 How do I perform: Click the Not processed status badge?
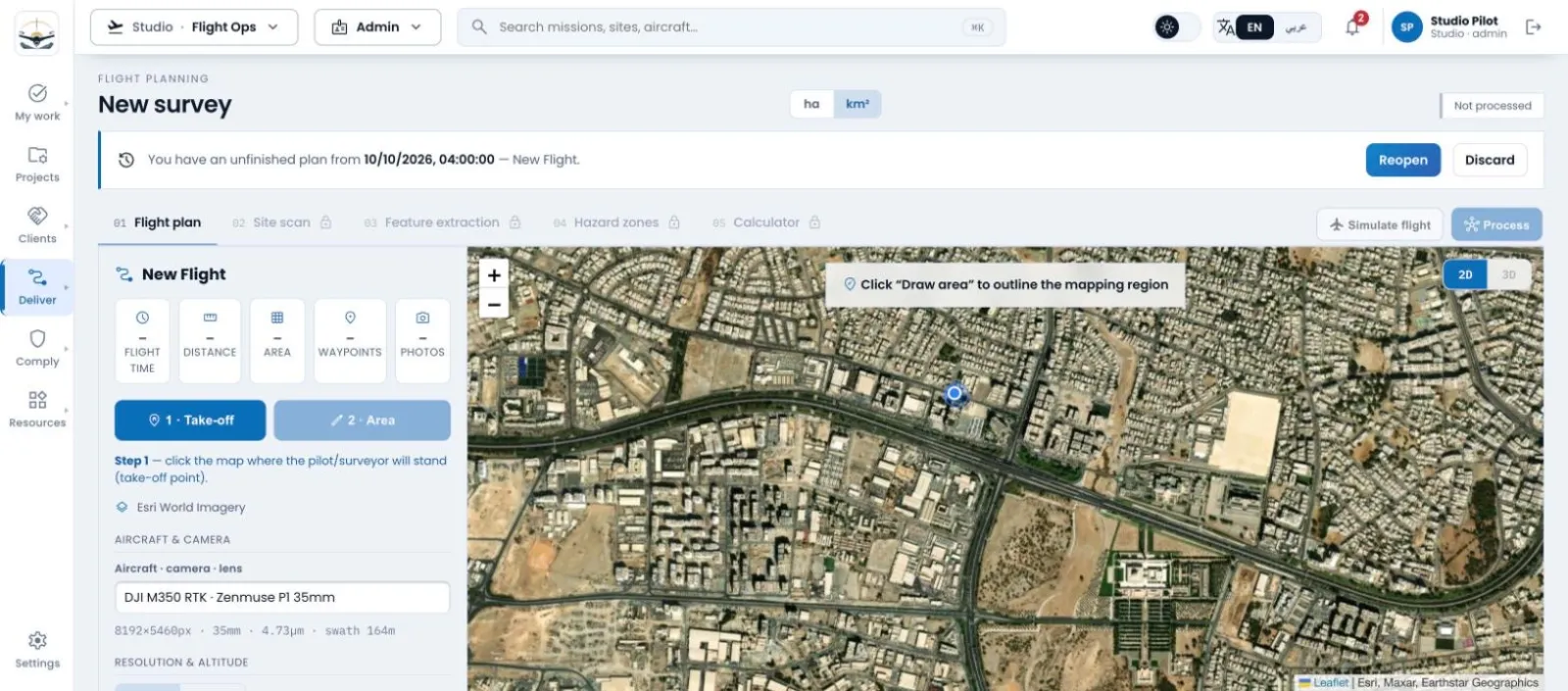pyautogui.click(x=1492, y=105)
